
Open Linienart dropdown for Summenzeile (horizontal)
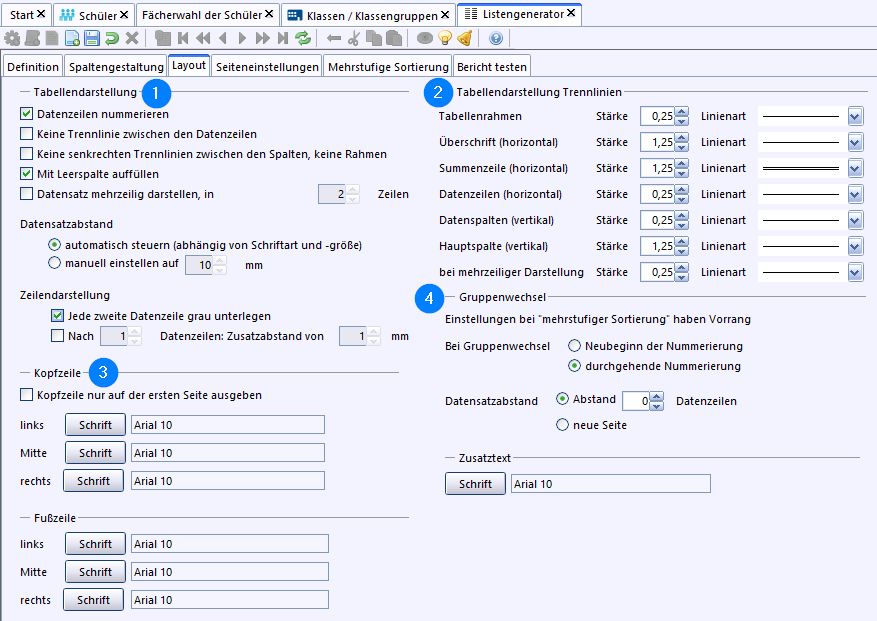click(x=855, y=168)
